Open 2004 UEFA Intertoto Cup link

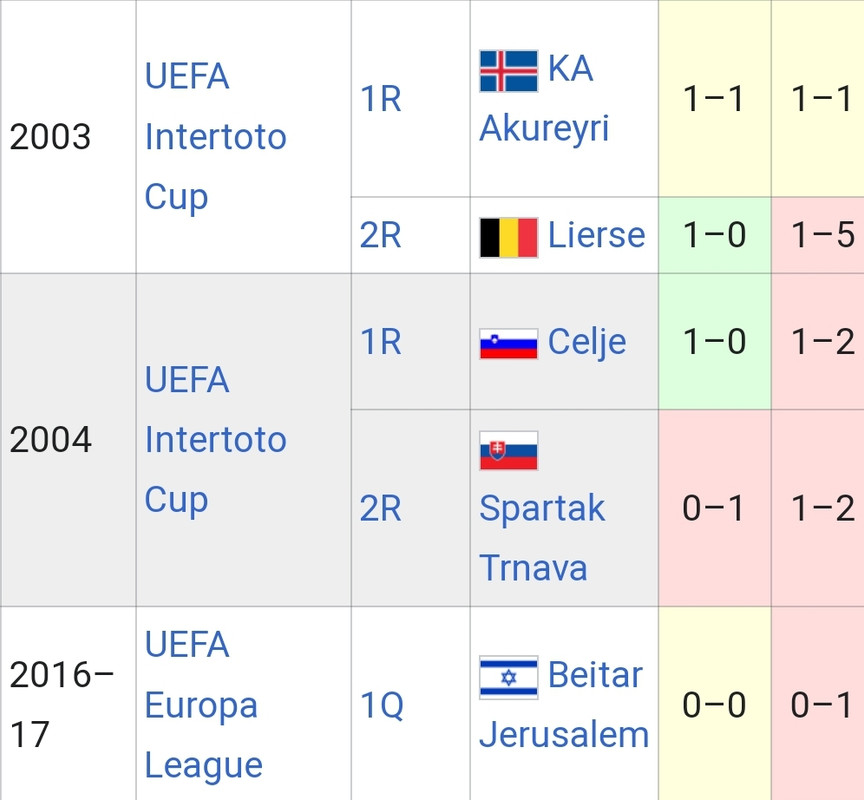click(215, 440)
